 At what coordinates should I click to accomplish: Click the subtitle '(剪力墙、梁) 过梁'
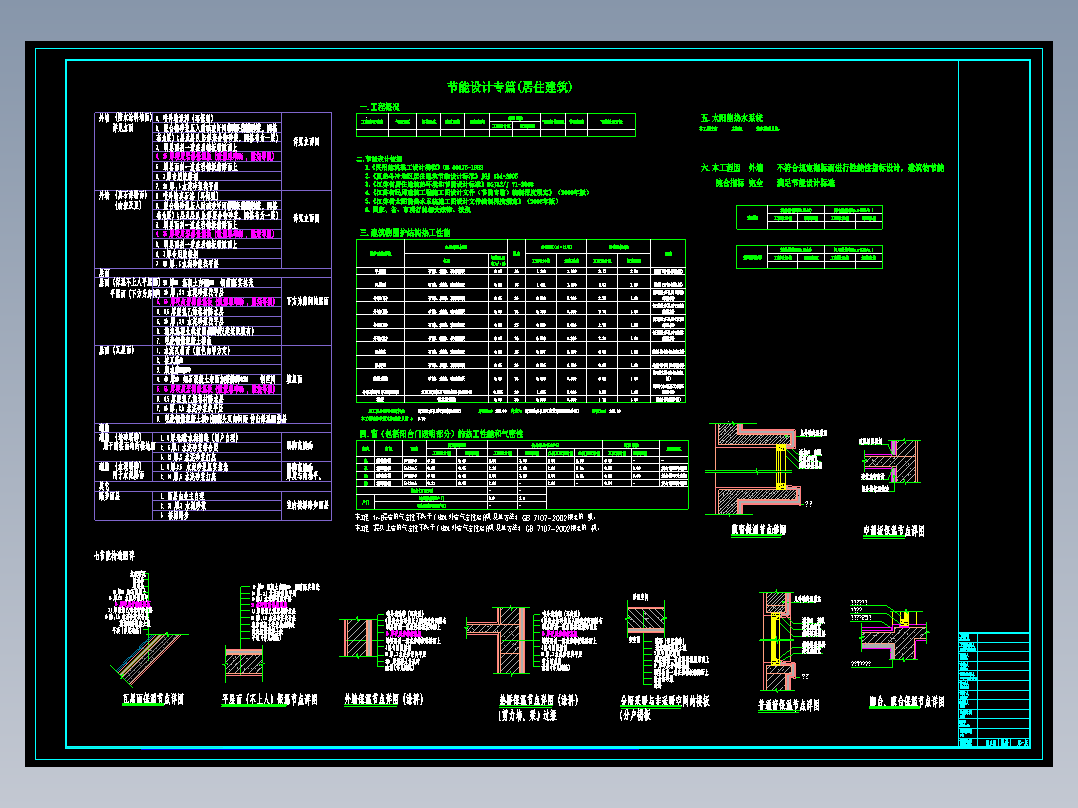[527, 716]
